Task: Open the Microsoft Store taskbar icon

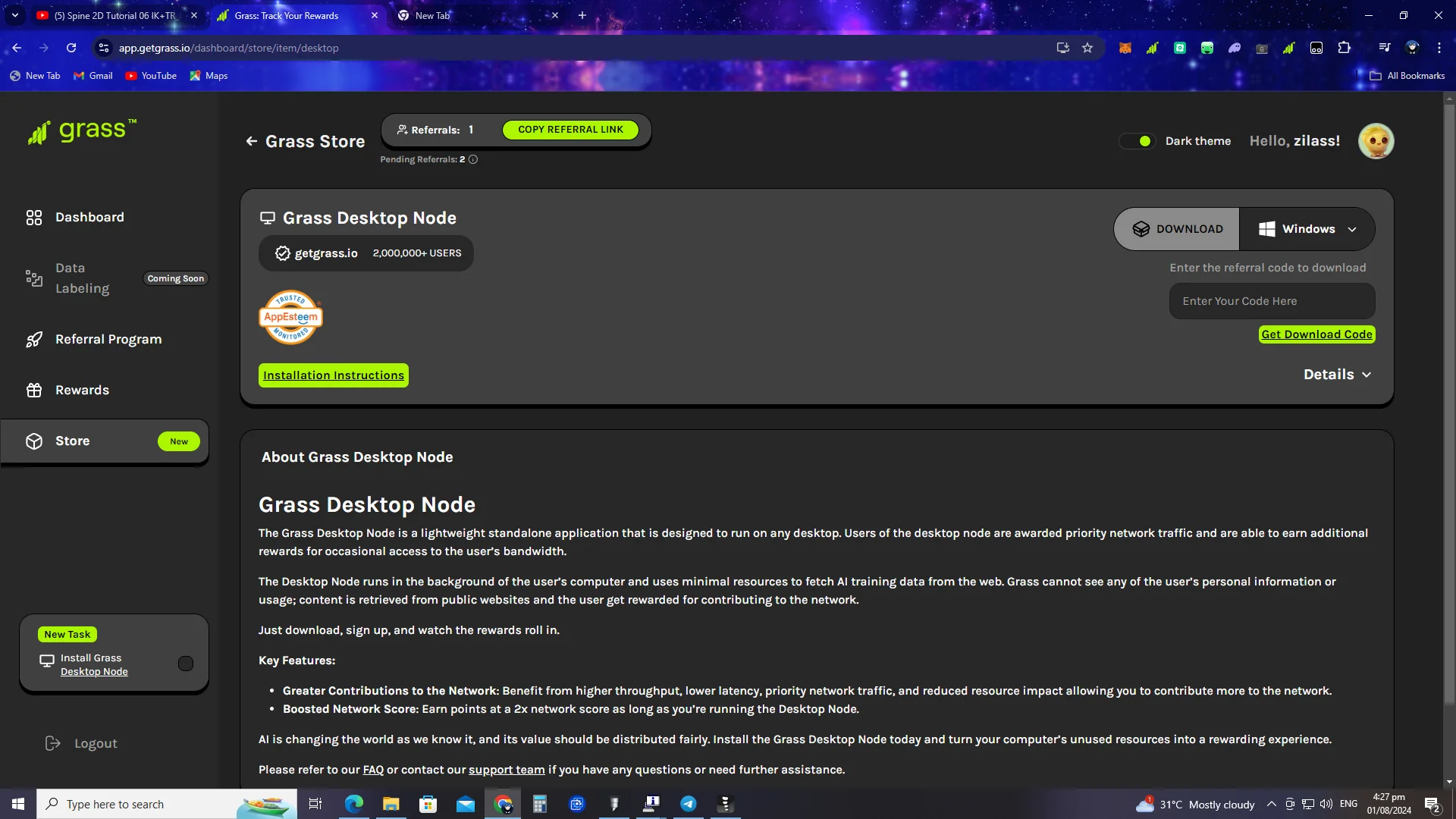Action: (x=428, y=804)
